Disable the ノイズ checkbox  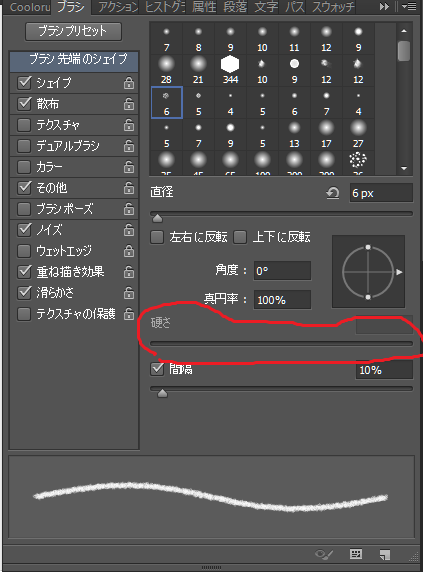coord(24,230)
